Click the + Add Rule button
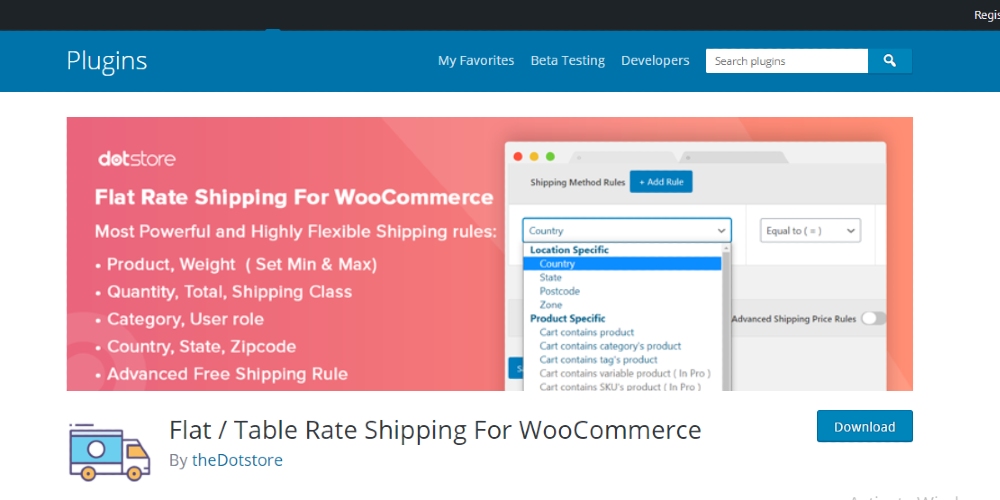The height and width of the screenshot is (500, 1000). point(661,182)
